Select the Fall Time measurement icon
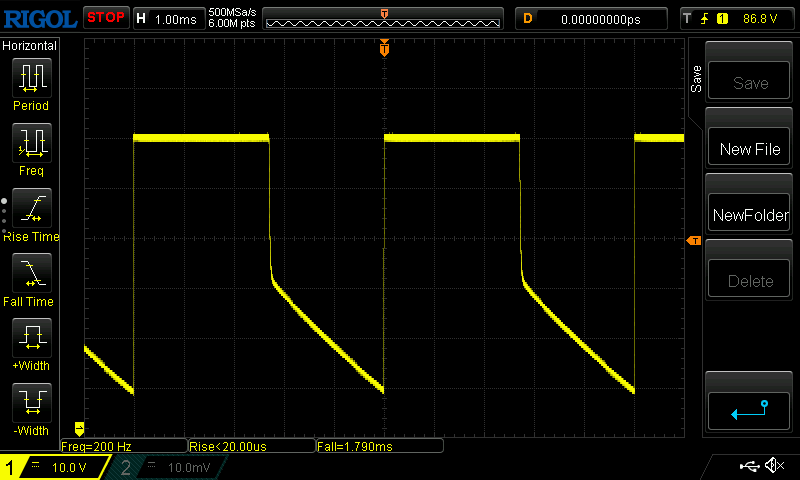Image resolution: width=800 pixels, height=480 pixels. pyautogui.click(x=32, y=273)
